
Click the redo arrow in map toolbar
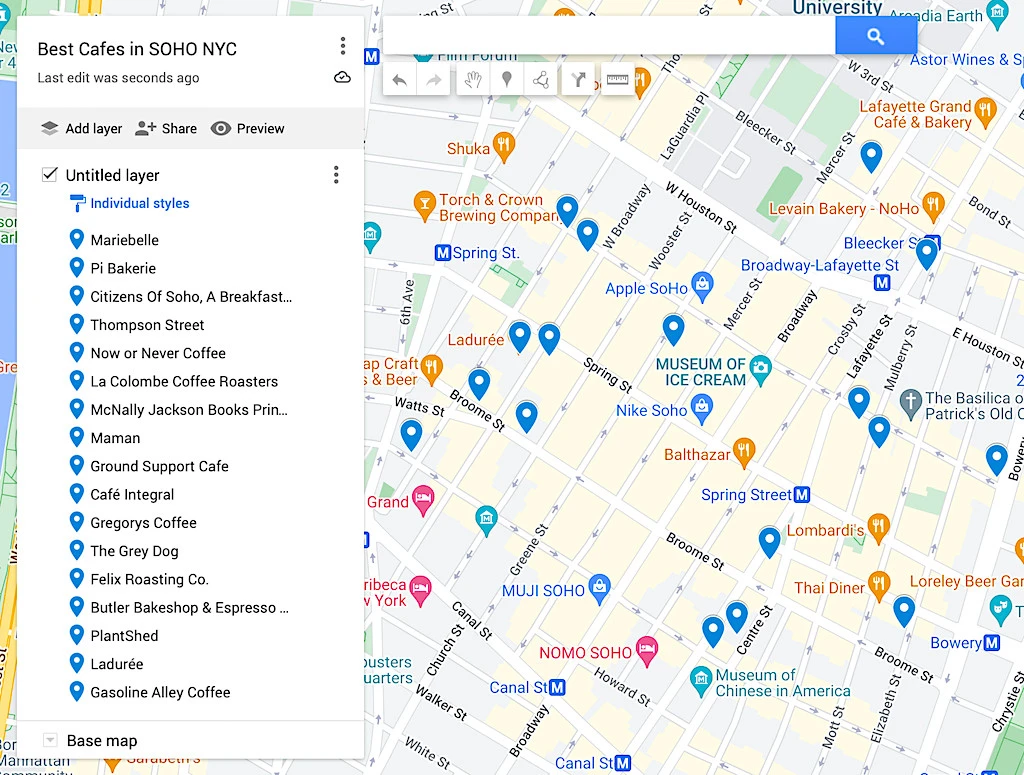pyautogui.click(x=434, y=80)
